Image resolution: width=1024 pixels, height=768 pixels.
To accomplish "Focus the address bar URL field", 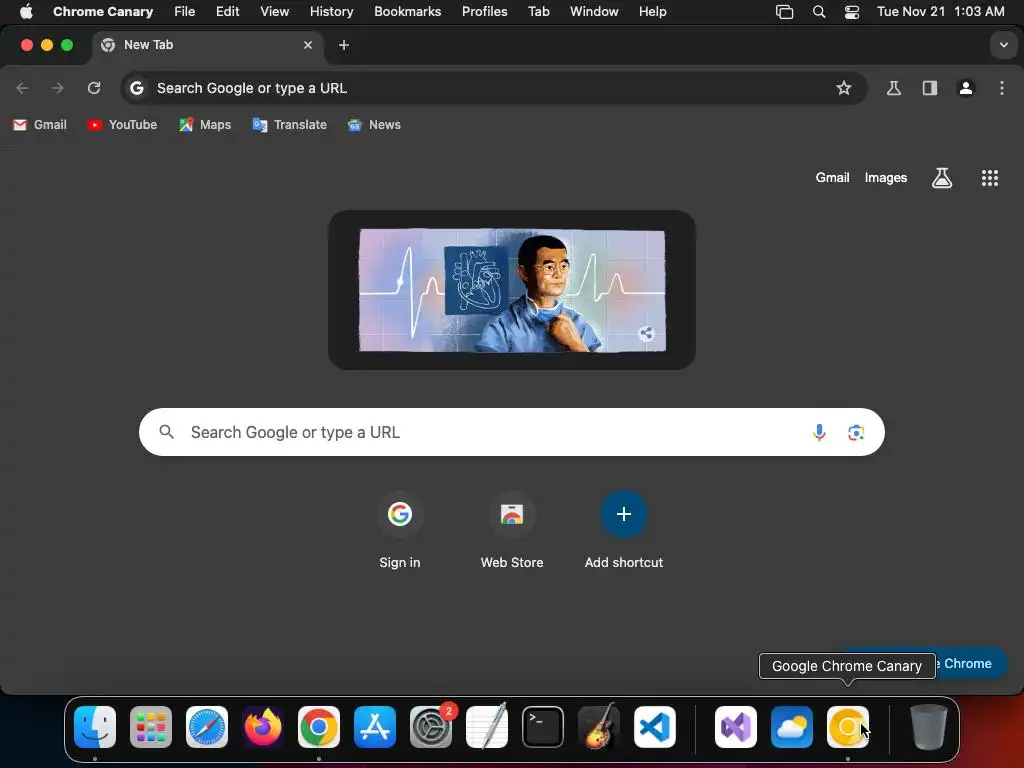I will (x=494, y=88).
